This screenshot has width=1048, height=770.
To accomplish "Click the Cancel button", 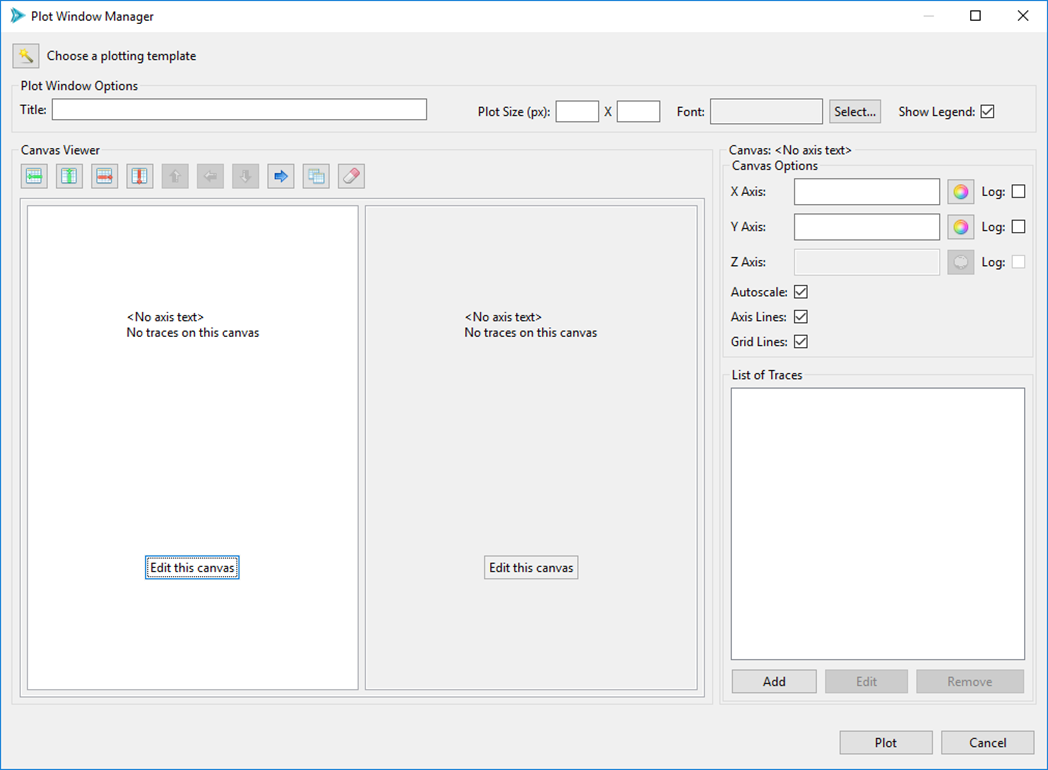I will pos(987,742).
